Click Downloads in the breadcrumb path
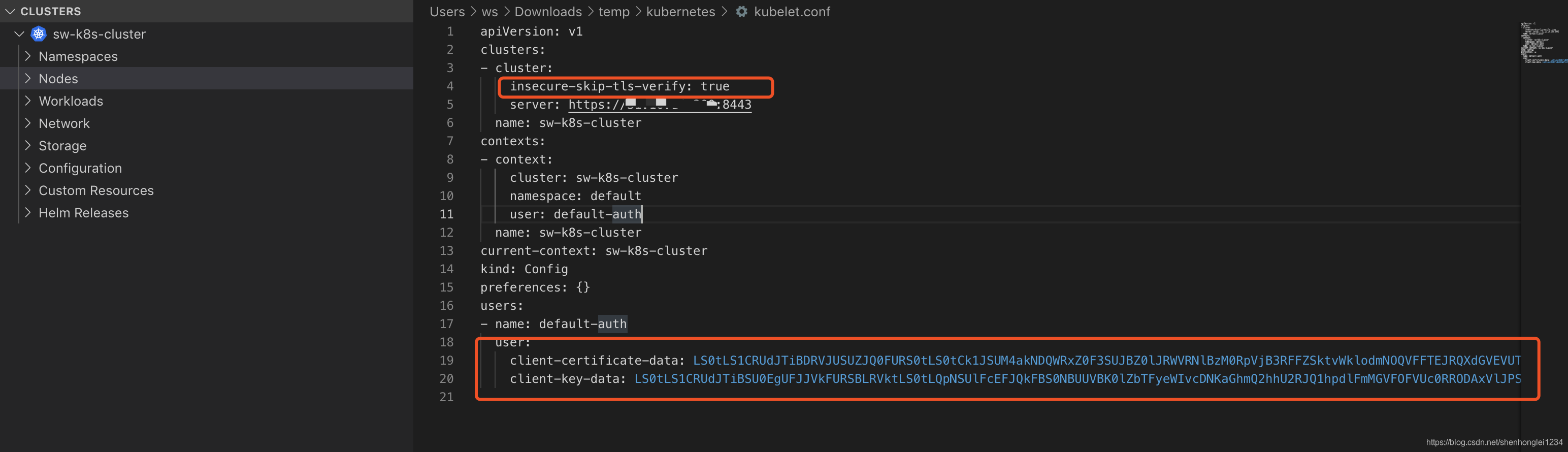 click(x=548, y=12)
